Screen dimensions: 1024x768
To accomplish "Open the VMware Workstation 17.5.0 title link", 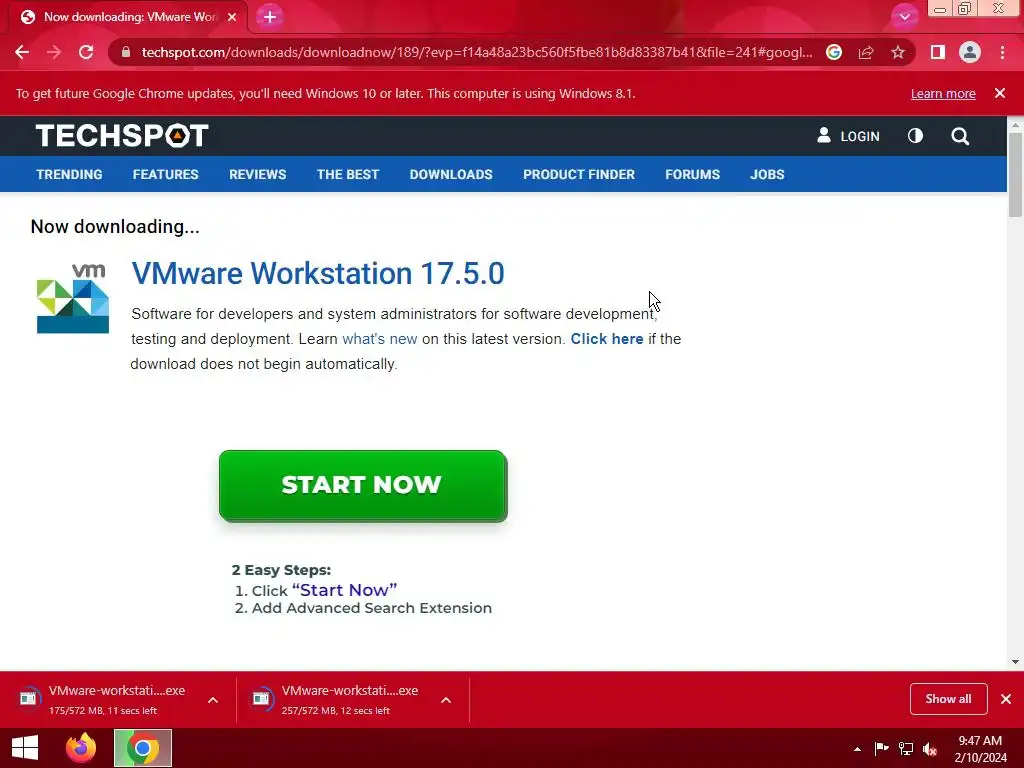I will tap(318, 273).
